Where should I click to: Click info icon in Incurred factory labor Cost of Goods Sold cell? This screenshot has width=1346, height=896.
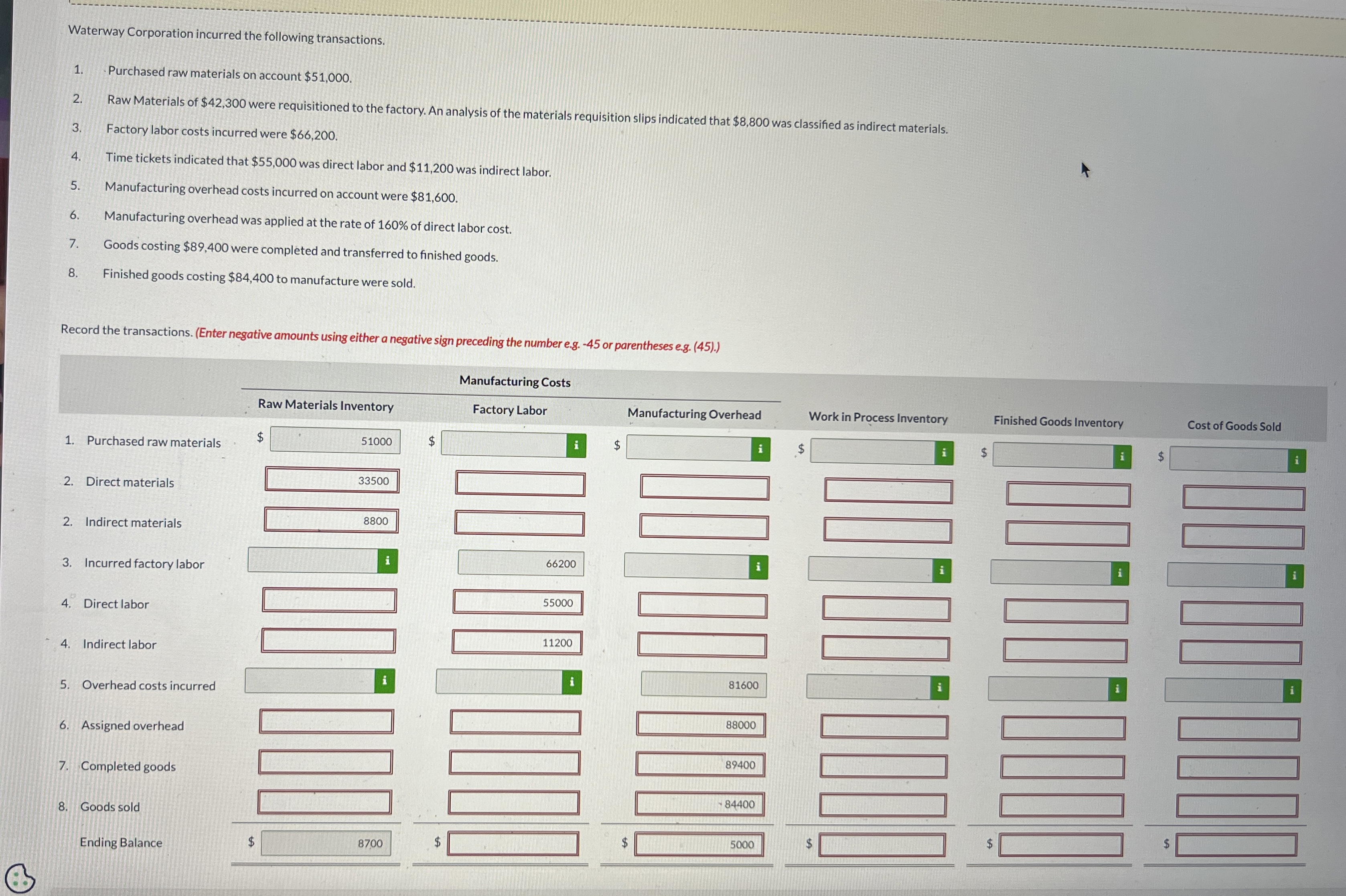[x=1295, y=576]
